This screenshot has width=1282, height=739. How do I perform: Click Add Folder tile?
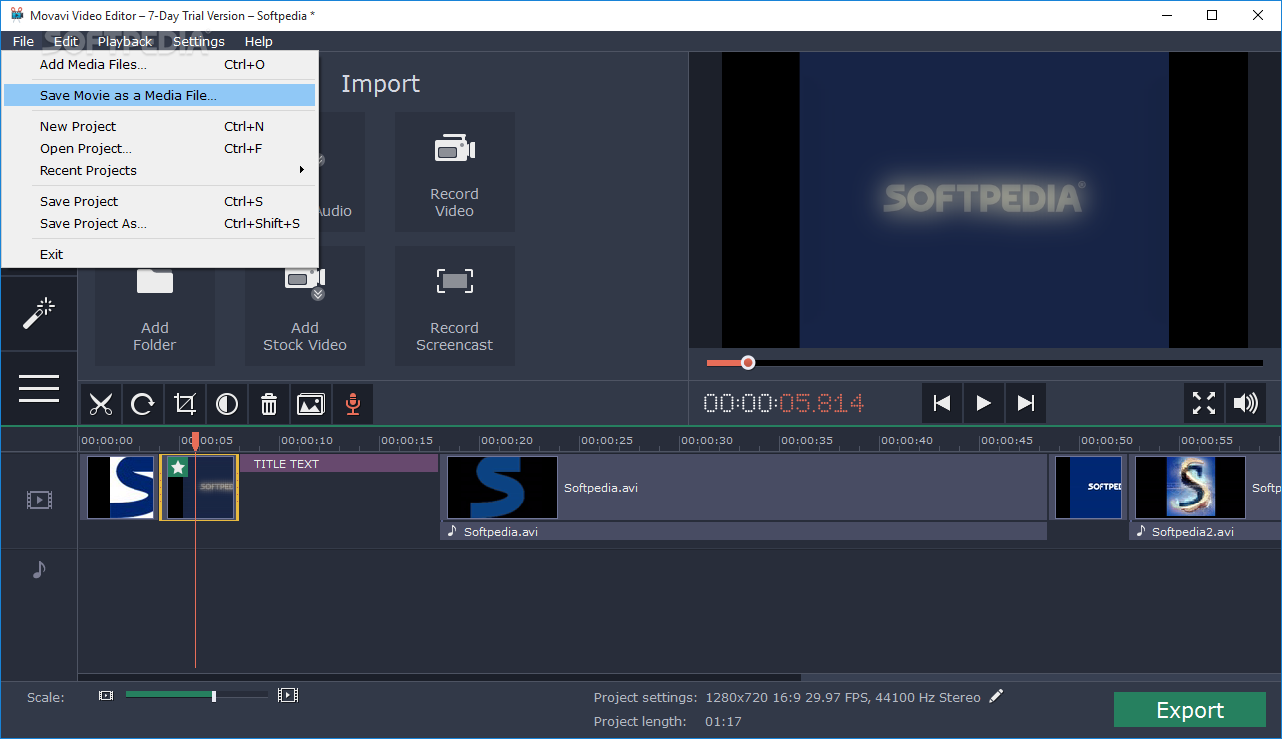[x=155, y=306]
